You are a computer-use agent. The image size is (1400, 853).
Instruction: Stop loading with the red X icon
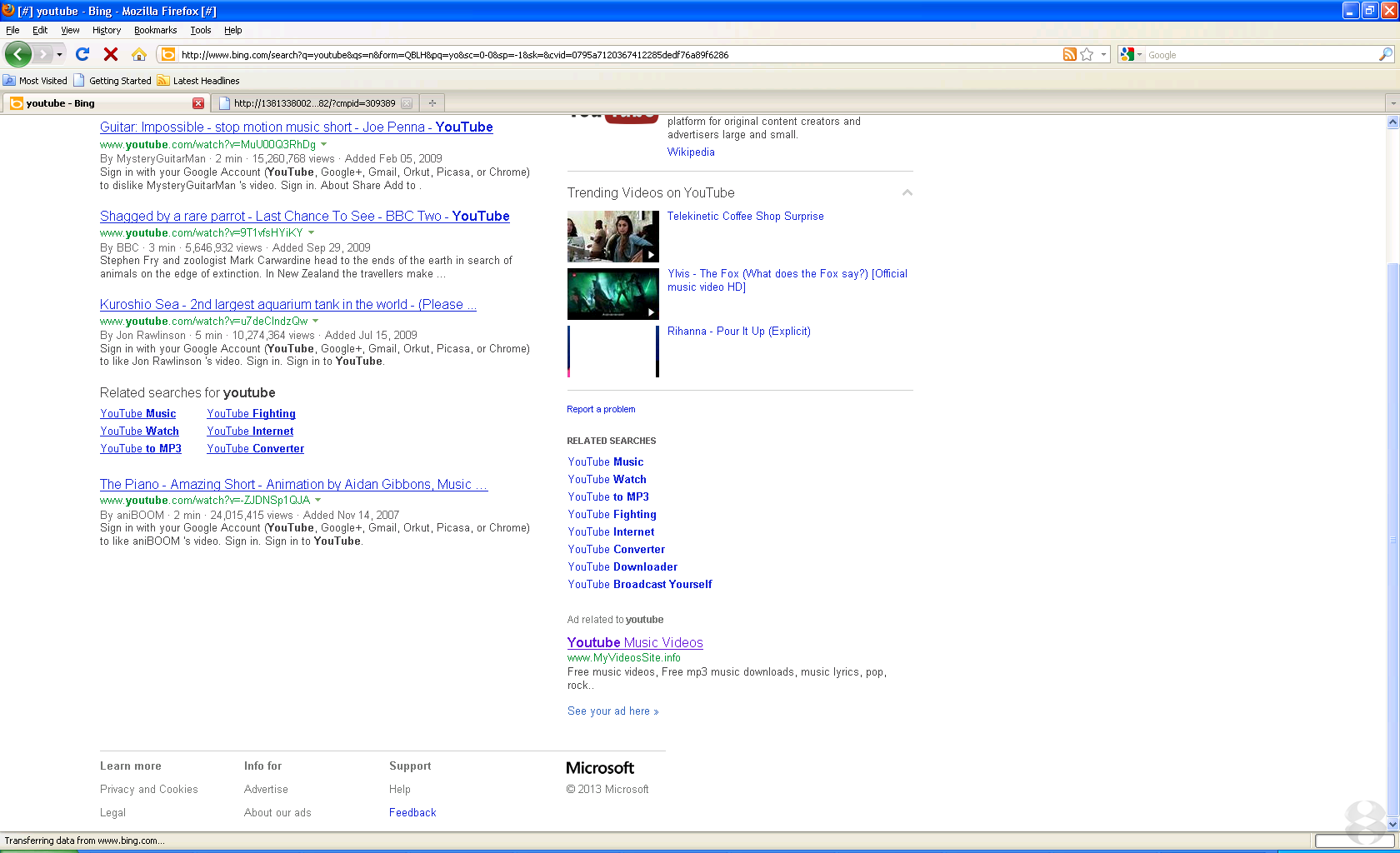(111, 54)
